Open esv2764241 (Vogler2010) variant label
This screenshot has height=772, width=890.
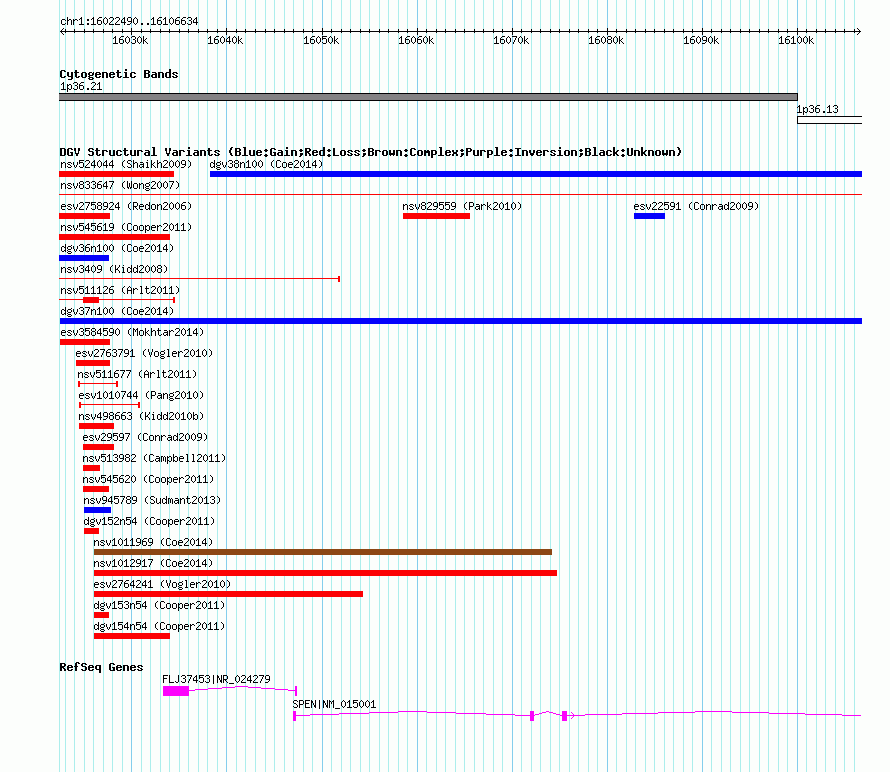(x=162, y=584)
